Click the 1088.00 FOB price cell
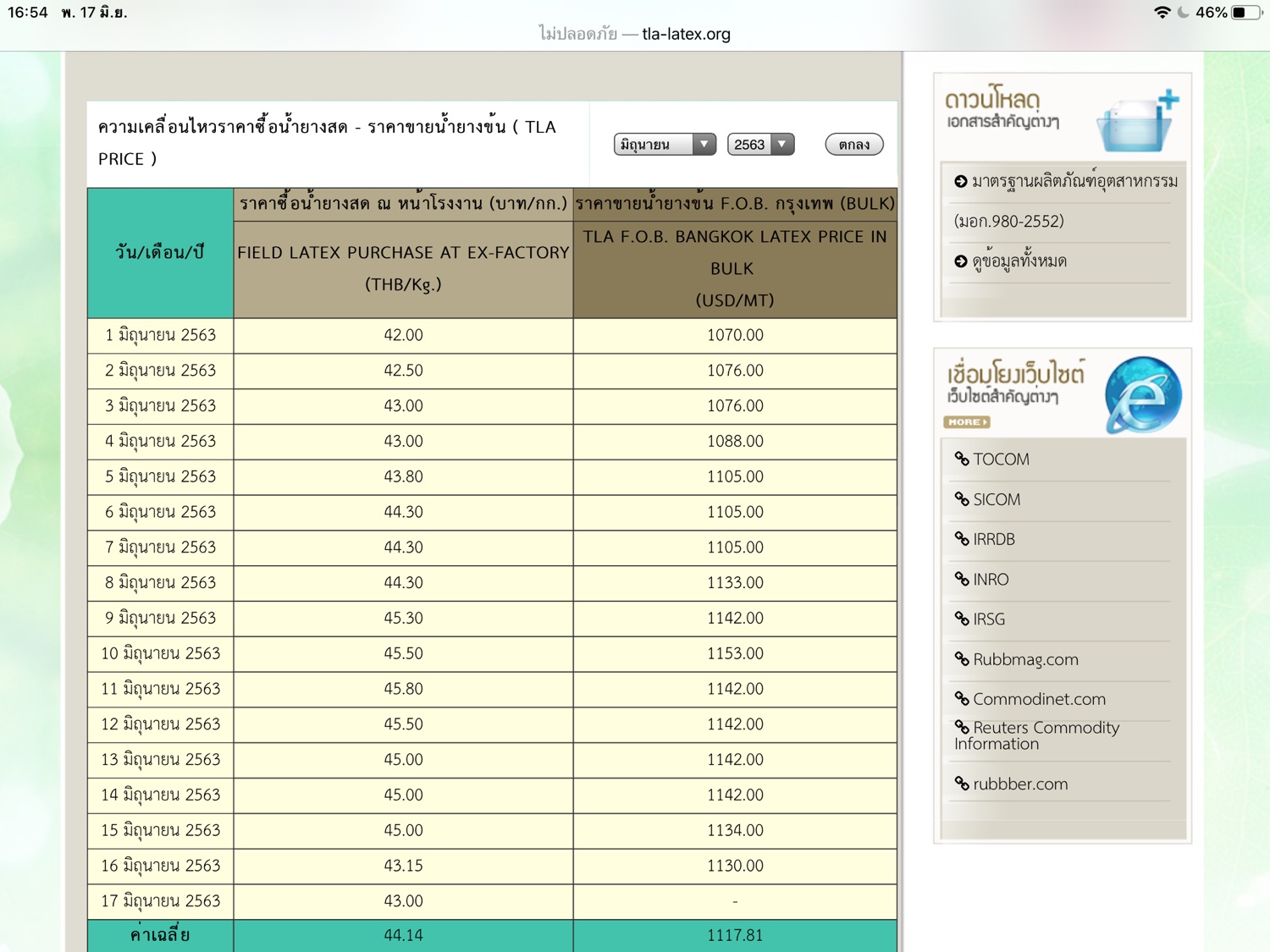Screen dimensions: 1270x952 [735, 441]
